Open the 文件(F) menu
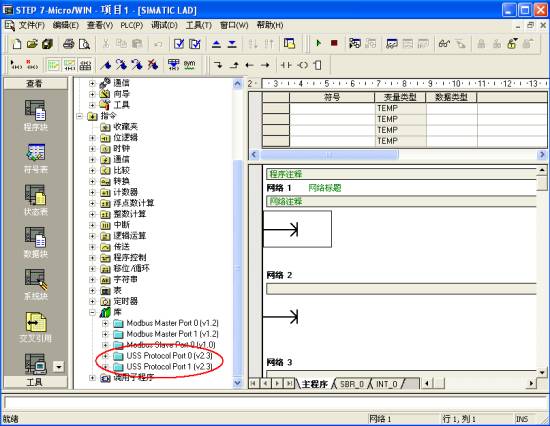550x426 pixels. (32, 25)
